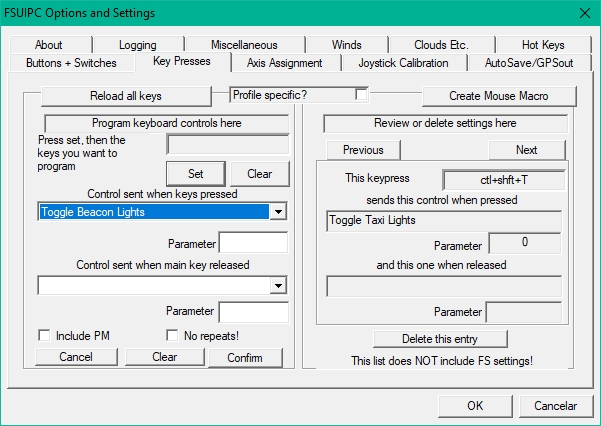Select the Key Presses tab
The image size is (601, 426).
pos(182,61)
